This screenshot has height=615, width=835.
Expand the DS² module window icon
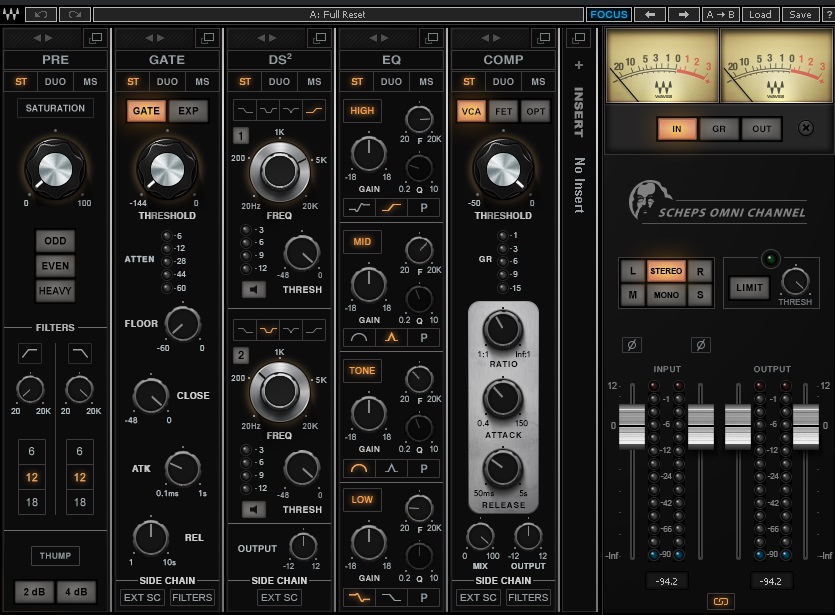(320, 38)
